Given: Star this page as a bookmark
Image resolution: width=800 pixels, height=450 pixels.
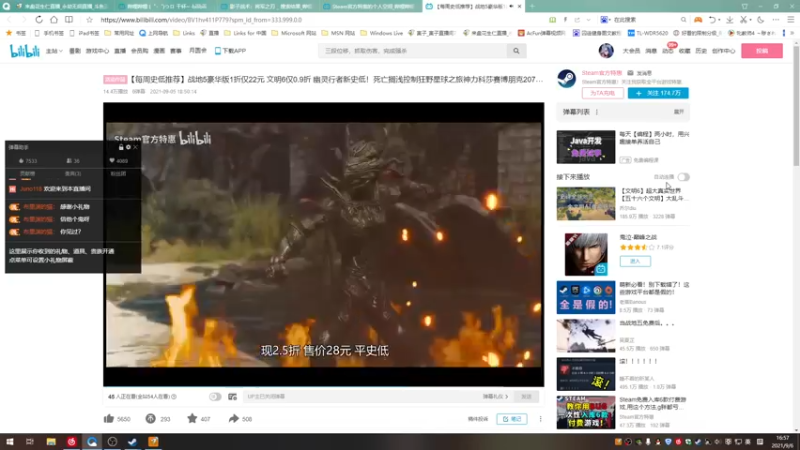Looking at the screenshot, I should click(89, 20).
